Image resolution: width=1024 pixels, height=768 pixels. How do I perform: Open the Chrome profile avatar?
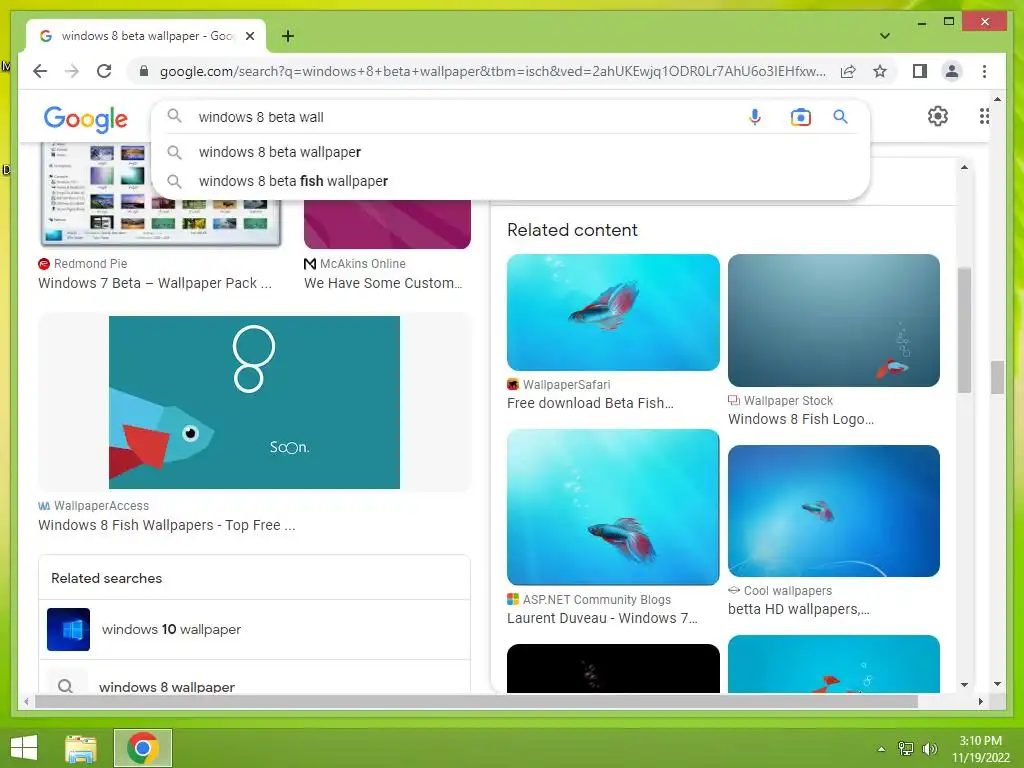952,71
